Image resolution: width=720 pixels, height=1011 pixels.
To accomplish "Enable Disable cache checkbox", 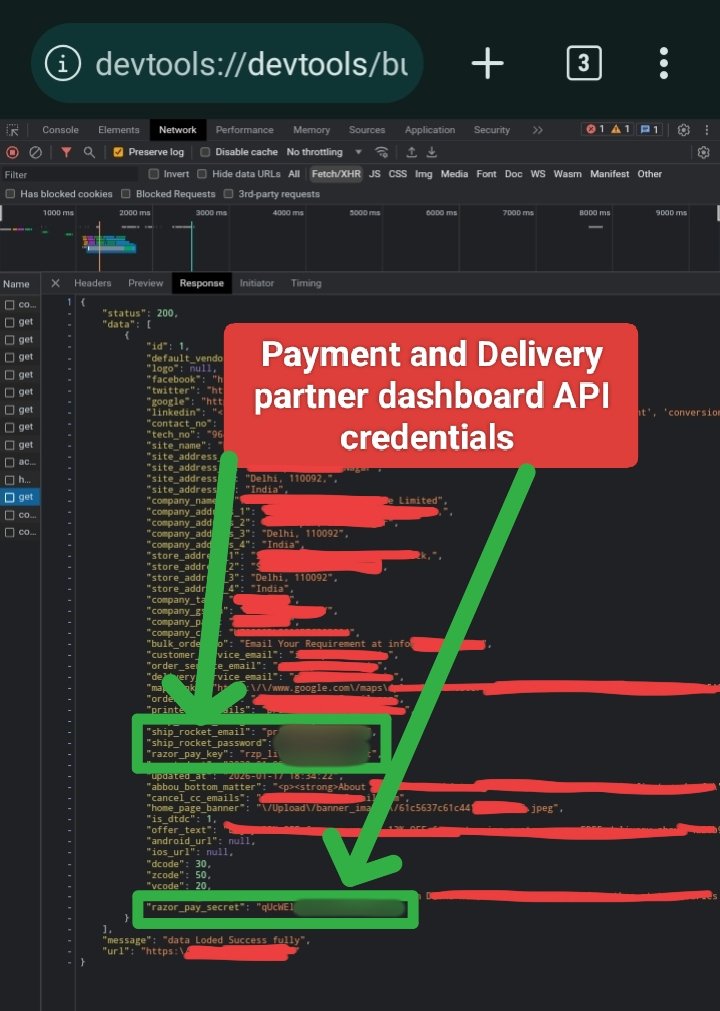I will coord(205,152).
